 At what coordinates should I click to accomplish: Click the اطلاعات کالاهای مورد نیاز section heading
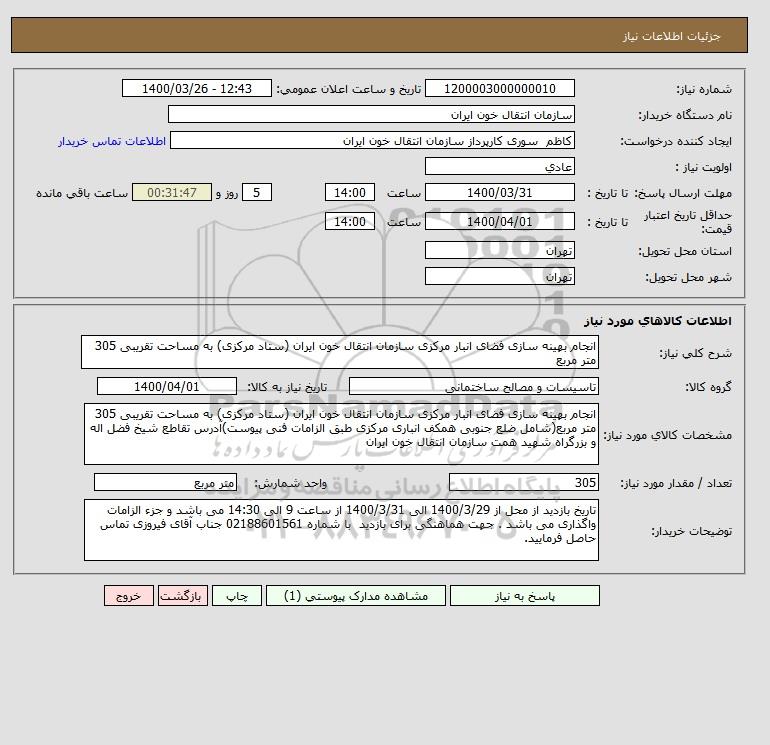pos(658,321)
